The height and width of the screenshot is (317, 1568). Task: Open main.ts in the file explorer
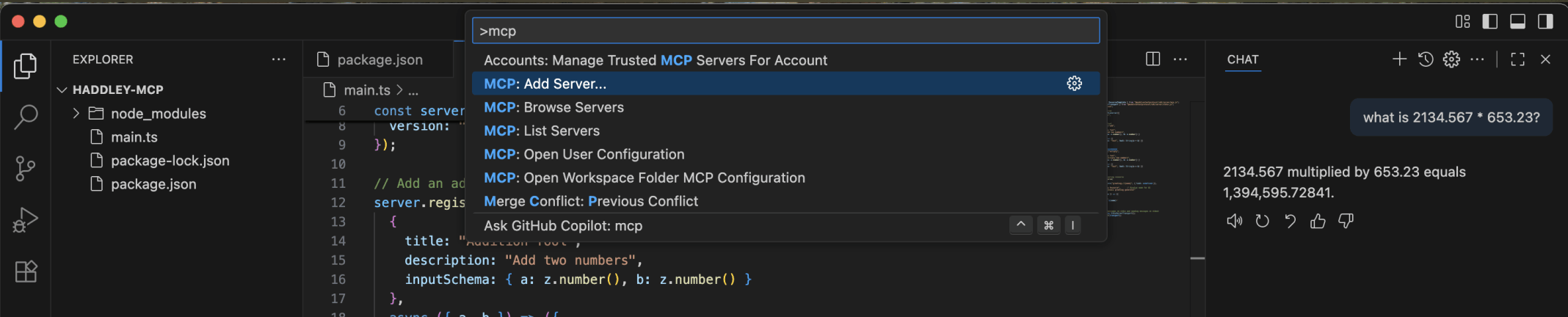pos(134,137)
